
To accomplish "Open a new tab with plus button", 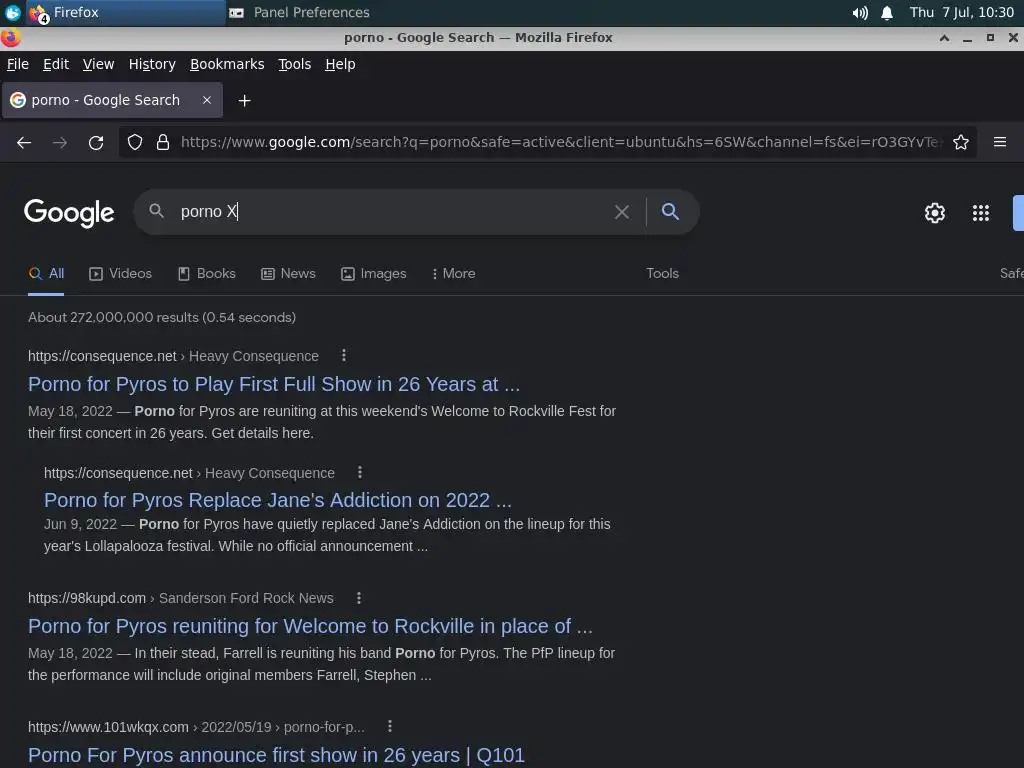I will pyautogui.click(x=244, y=101).
